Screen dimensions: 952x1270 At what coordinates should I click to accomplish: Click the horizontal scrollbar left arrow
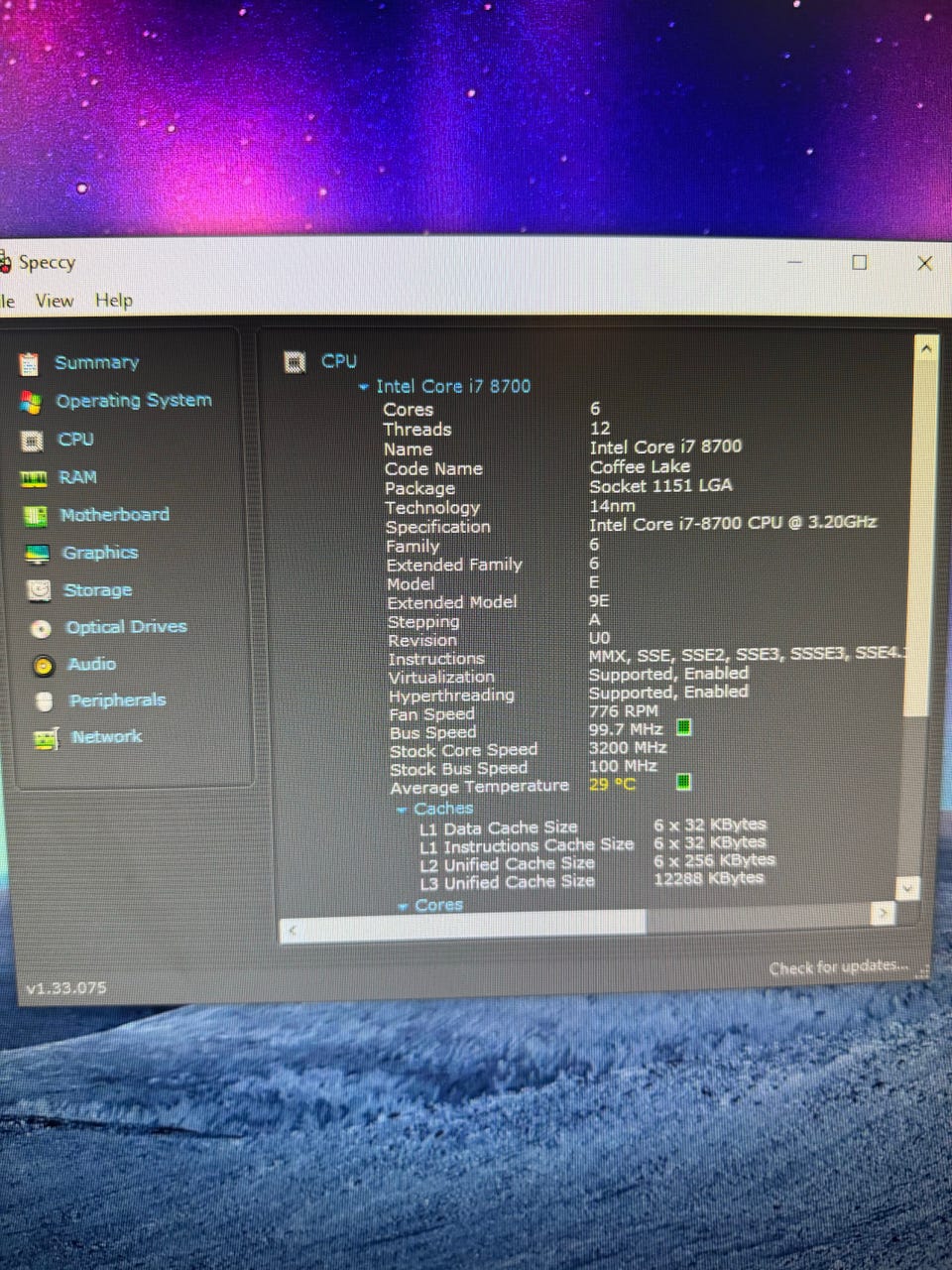pyautogui.click(x=292, y=931)
